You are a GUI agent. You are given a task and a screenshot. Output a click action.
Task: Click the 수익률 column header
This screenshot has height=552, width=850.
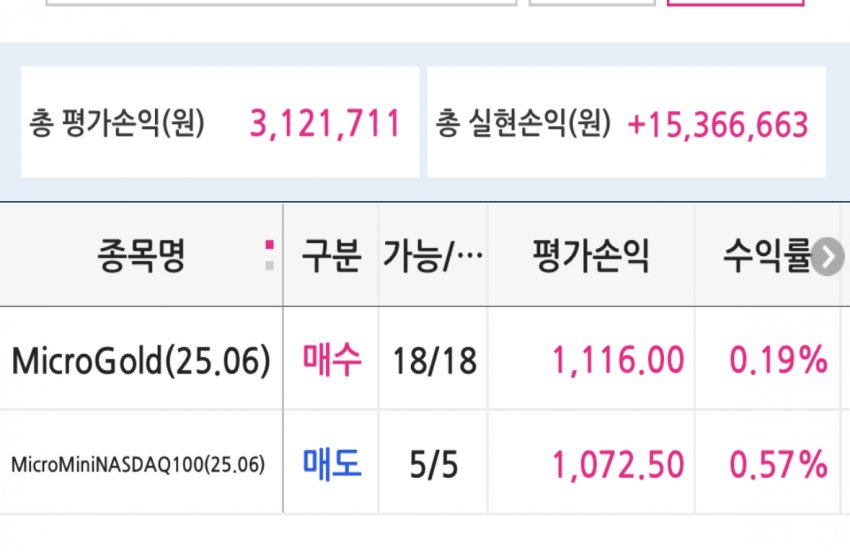click(x=767, y=255)
